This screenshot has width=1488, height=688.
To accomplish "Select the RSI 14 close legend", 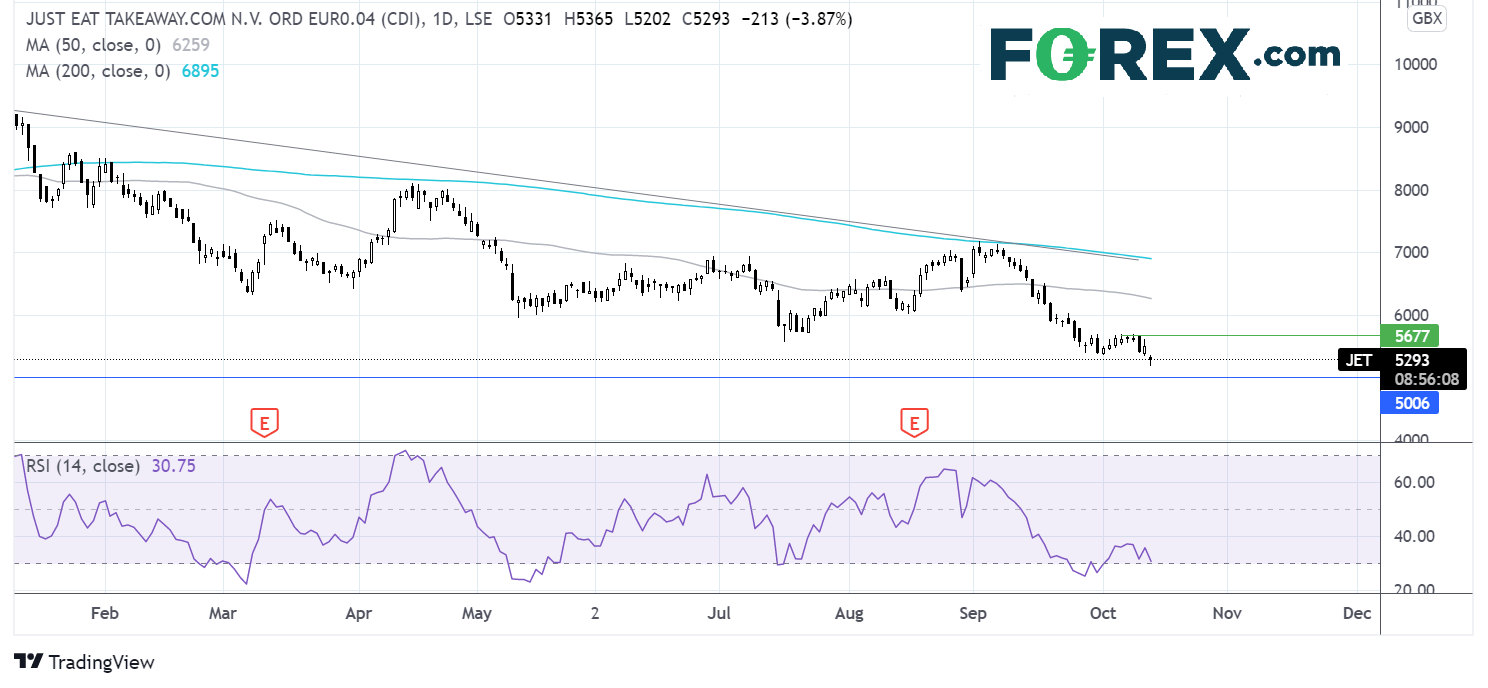I will pos(83,466).
